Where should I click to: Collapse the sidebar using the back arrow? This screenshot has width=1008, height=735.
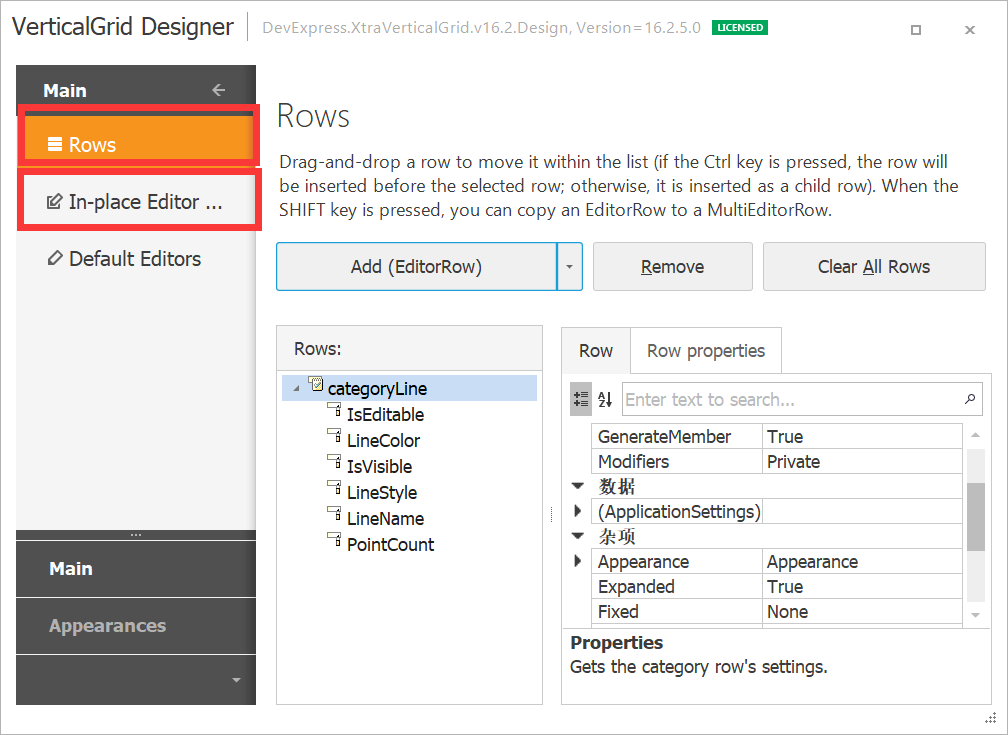click(x=219, y=89)
